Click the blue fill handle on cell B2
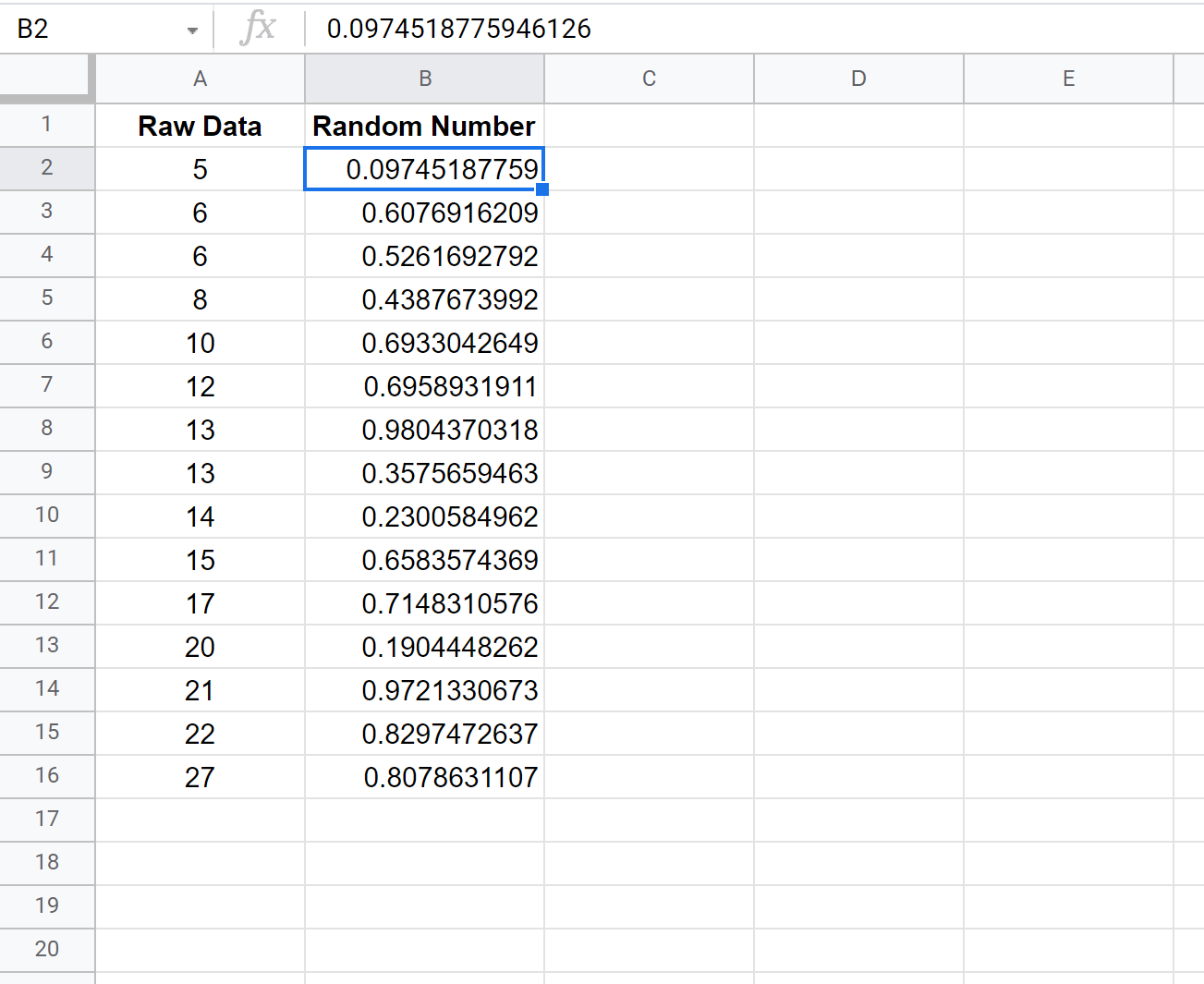The height and width of the screenshot is (984, 1204). pyautogui.click(x=542, y=189)
